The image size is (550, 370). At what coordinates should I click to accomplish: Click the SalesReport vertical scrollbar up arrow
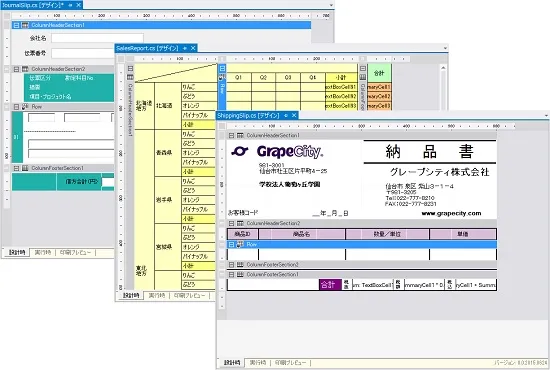coord(443,68)
